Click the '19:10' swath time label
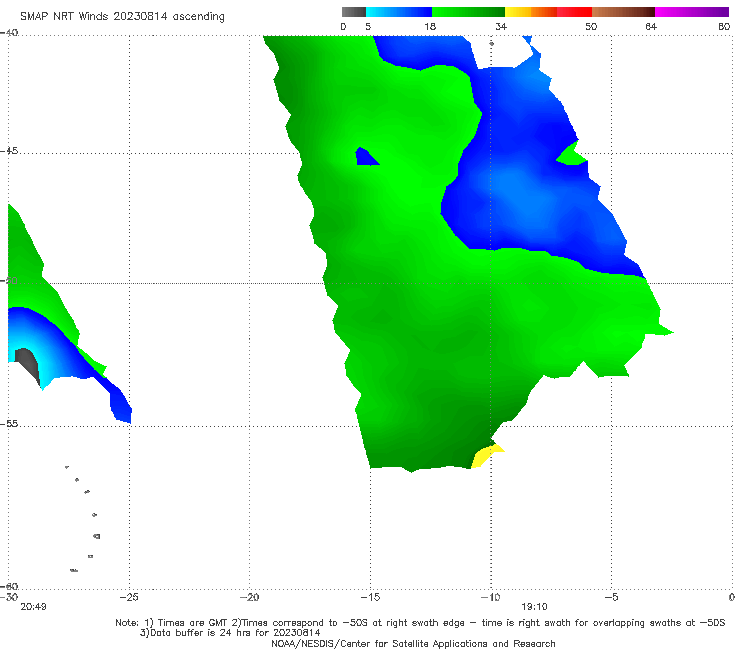This screenshot has height=650, width=740. (x=534, y=607)
